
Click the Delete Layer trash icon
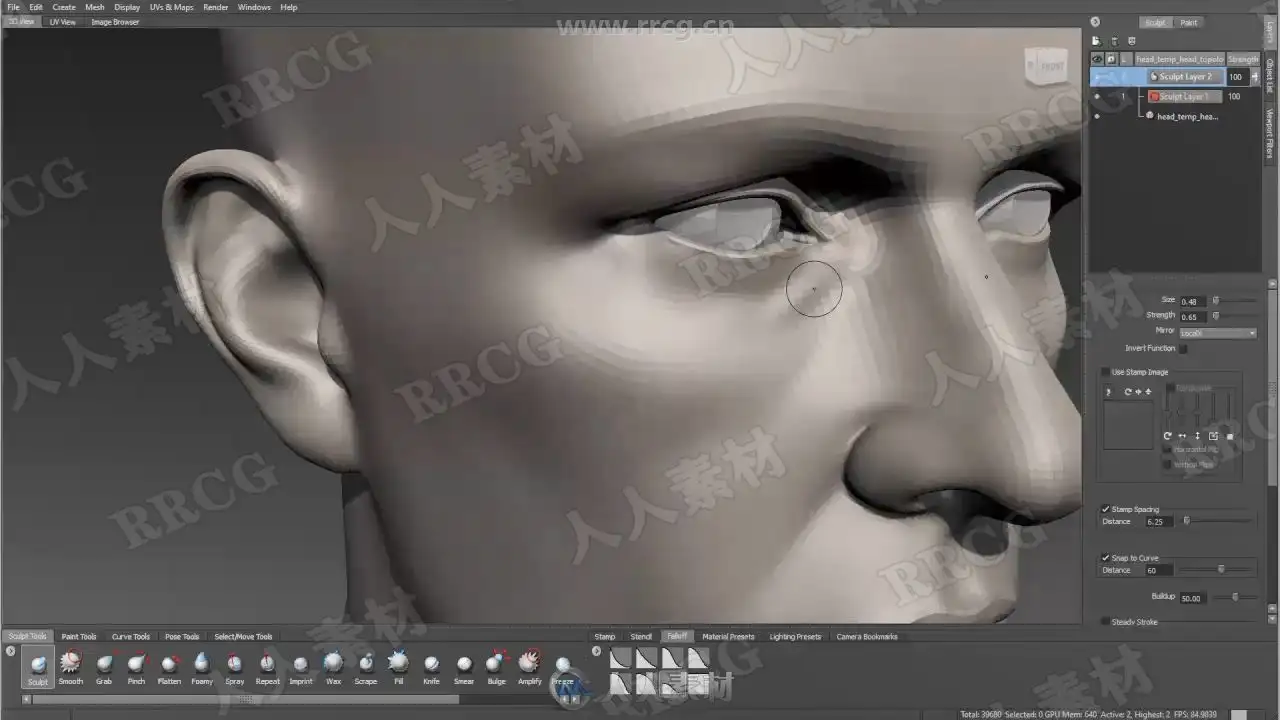(1113, 41)
